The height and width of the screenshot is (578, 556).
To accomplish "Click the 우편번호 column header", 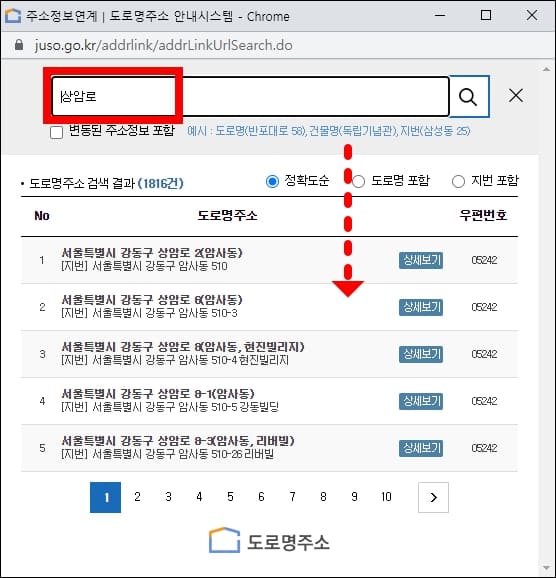I will [483, 215].
